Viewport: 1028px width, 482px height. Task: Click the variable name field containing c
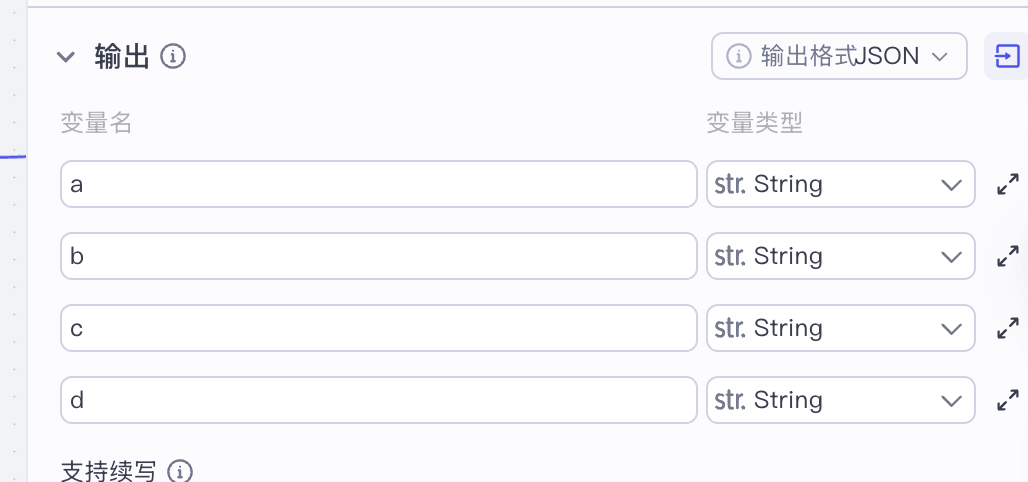[x=378, y=329]
